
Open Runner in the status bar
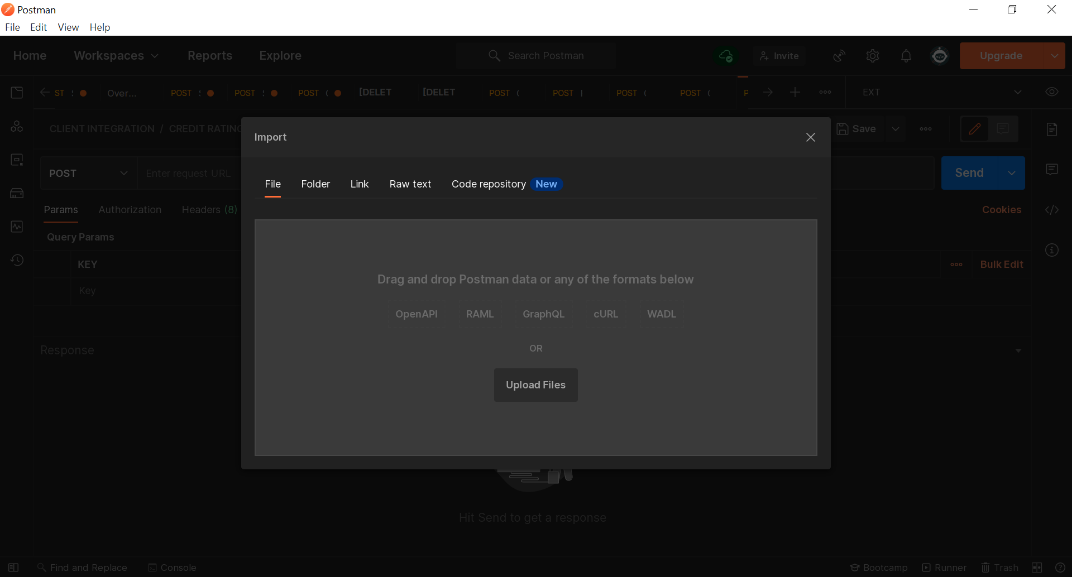coord(944,567)
